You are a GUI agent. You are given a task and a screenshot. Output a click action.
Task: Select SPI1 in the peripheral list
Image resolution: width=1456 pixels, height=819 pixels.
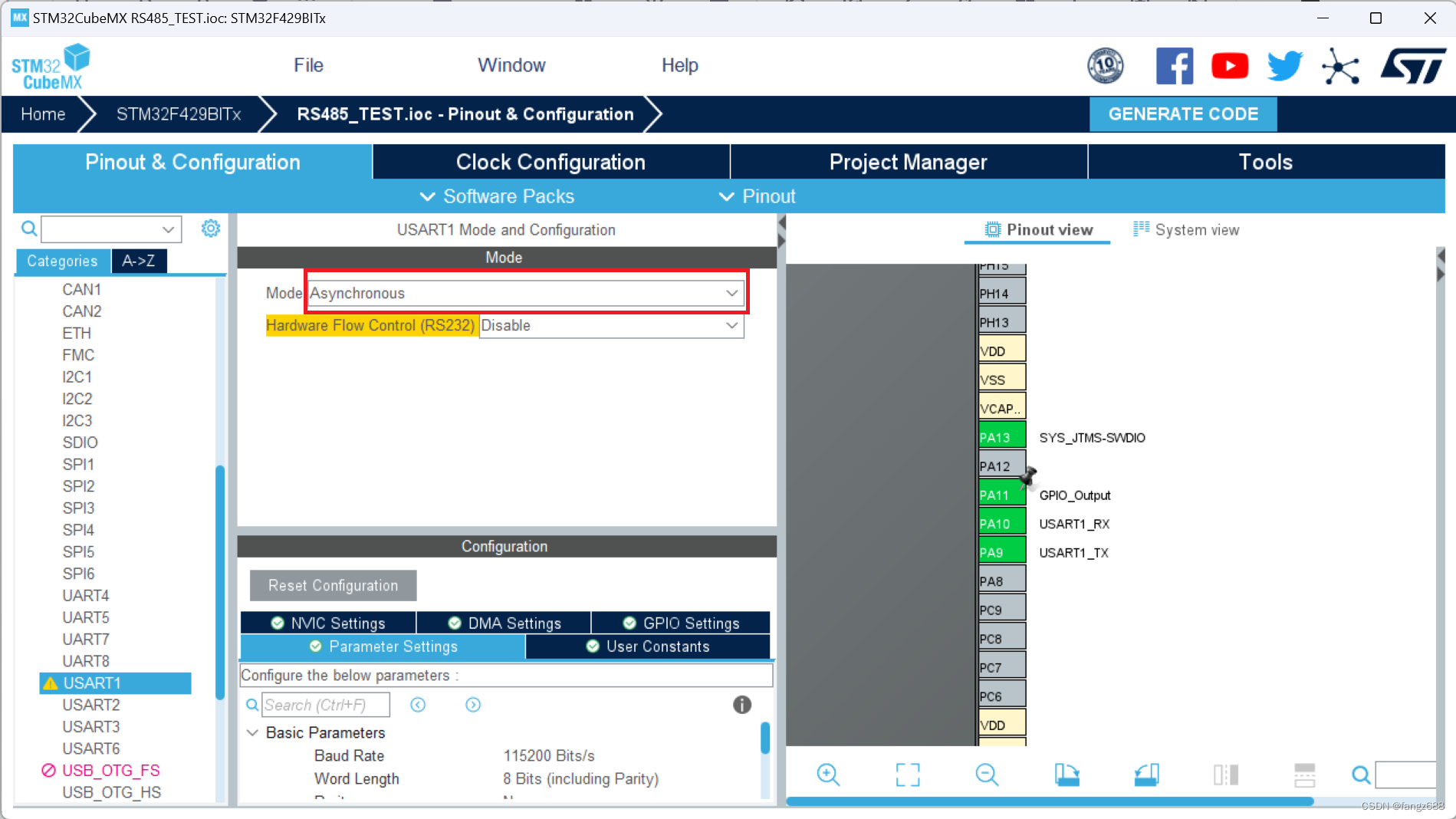pos(78,464)
